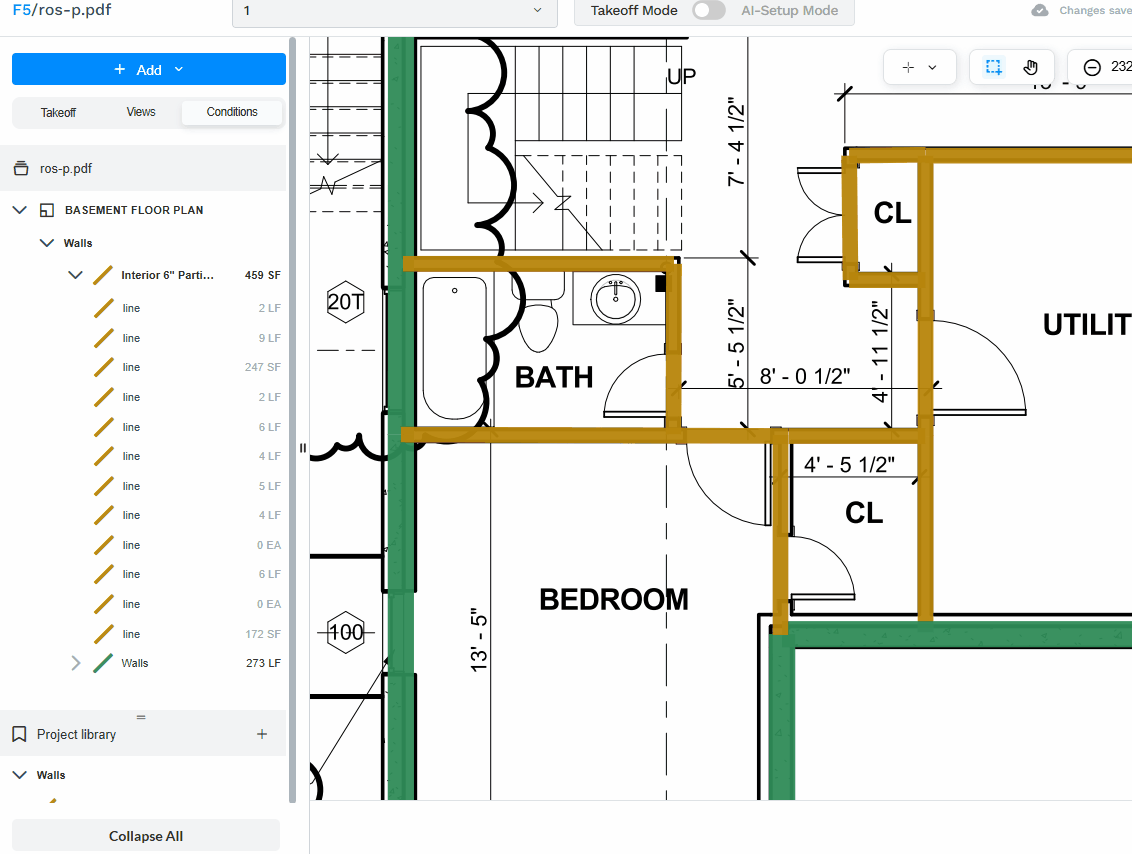Click the zoom out minus icon
Screen dimensions: 1132x854
click(1092, 67)
